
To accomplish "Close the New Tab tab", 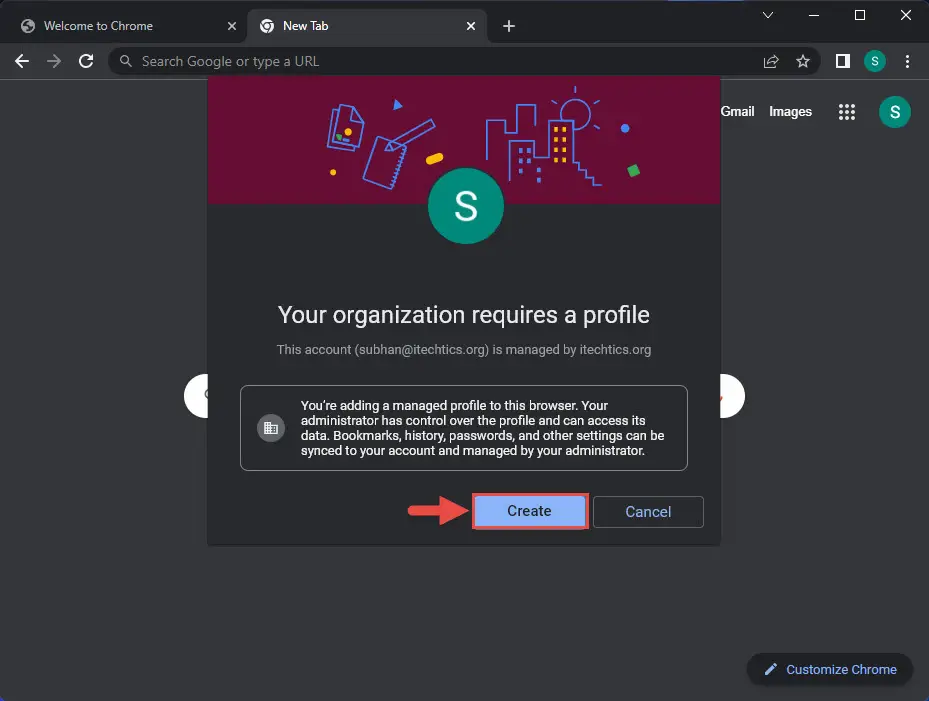I will click(470, 26).
